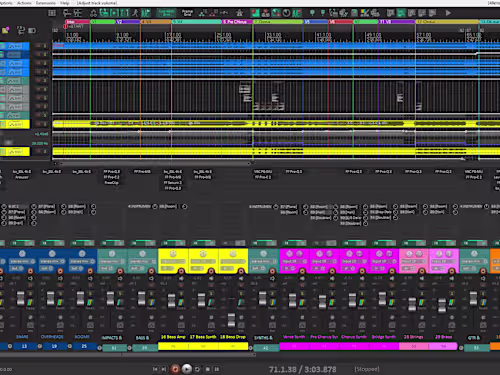Open the Help menu
The image size is (500, 375).
point(65,3)
